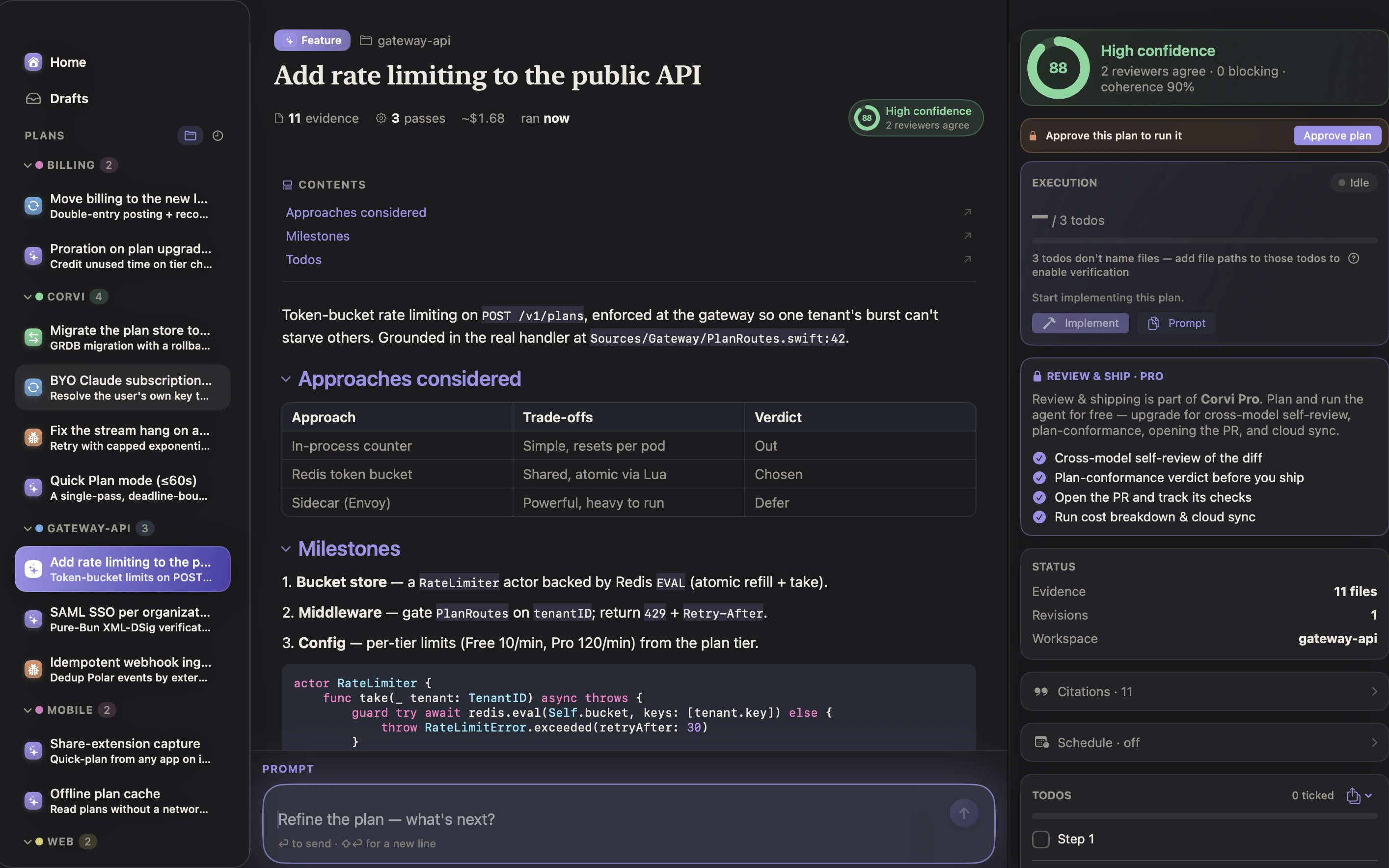The image size is (1389, 868).
Task: Click the Implement button
Action: [x=1080, y=323]
